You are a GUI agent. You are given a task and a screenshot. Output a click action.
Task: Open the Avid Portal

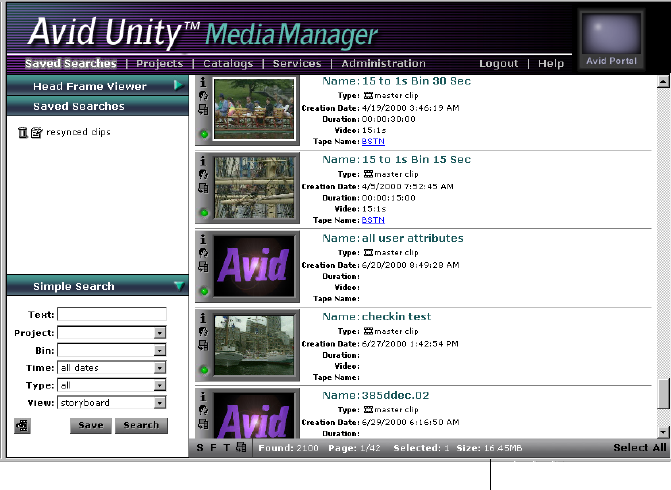611,40
